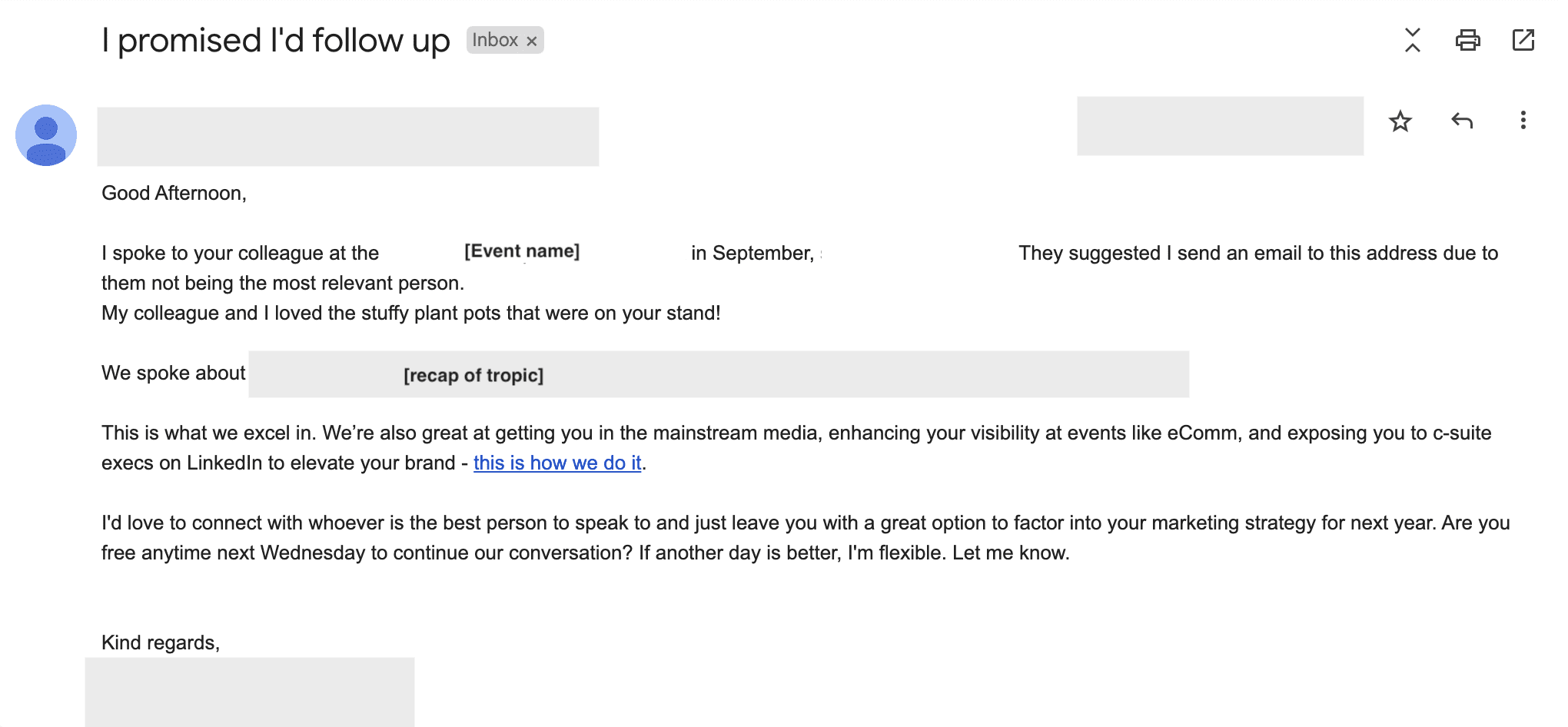Click the subject "I promised I'd follow up"
This screenshot has width=1568, height=727.
point(275,40)
